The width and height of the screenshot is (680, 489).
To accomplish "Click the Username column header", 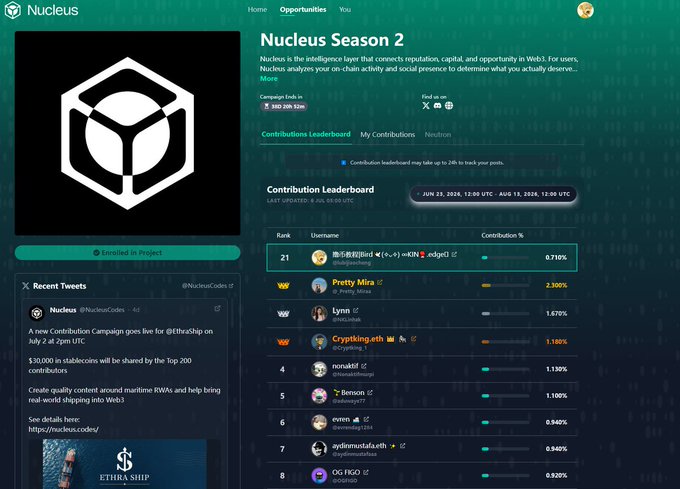I will (x=325, y=235).
